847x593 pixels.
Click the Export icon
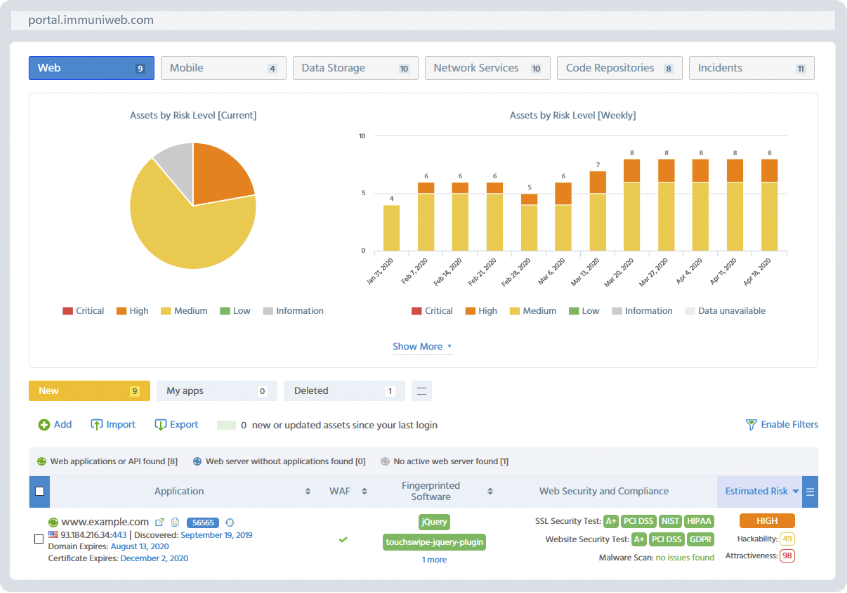(x=159, y=425)
